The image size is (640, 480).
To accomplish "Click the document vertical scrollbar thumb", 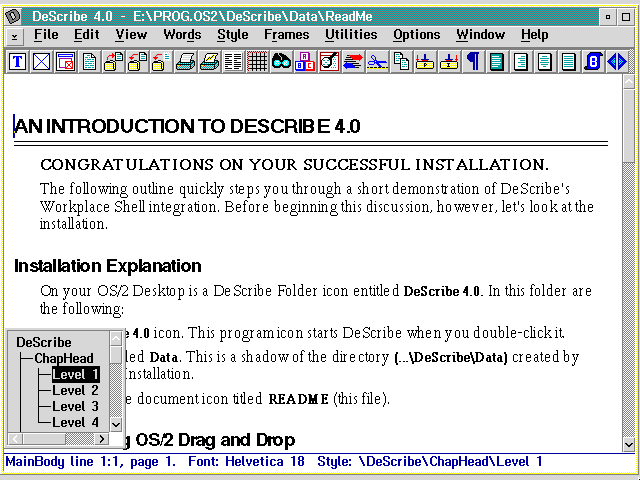I will (x=629, y=126).
